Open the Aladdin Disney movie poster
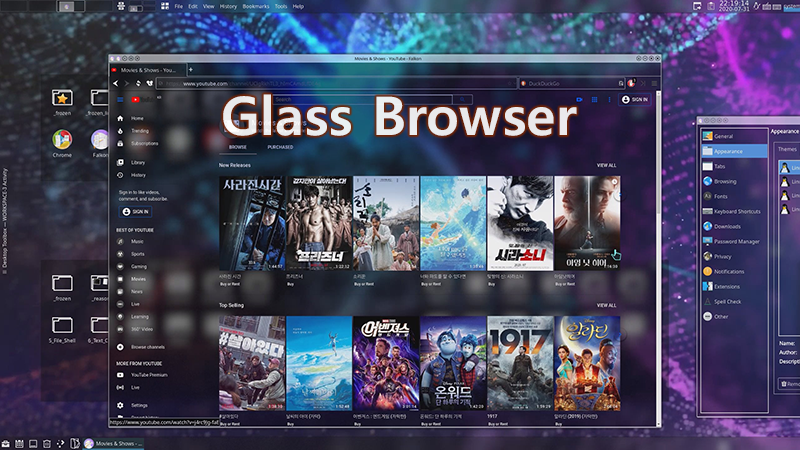This screenshot has height=450, width=800. 587,363
